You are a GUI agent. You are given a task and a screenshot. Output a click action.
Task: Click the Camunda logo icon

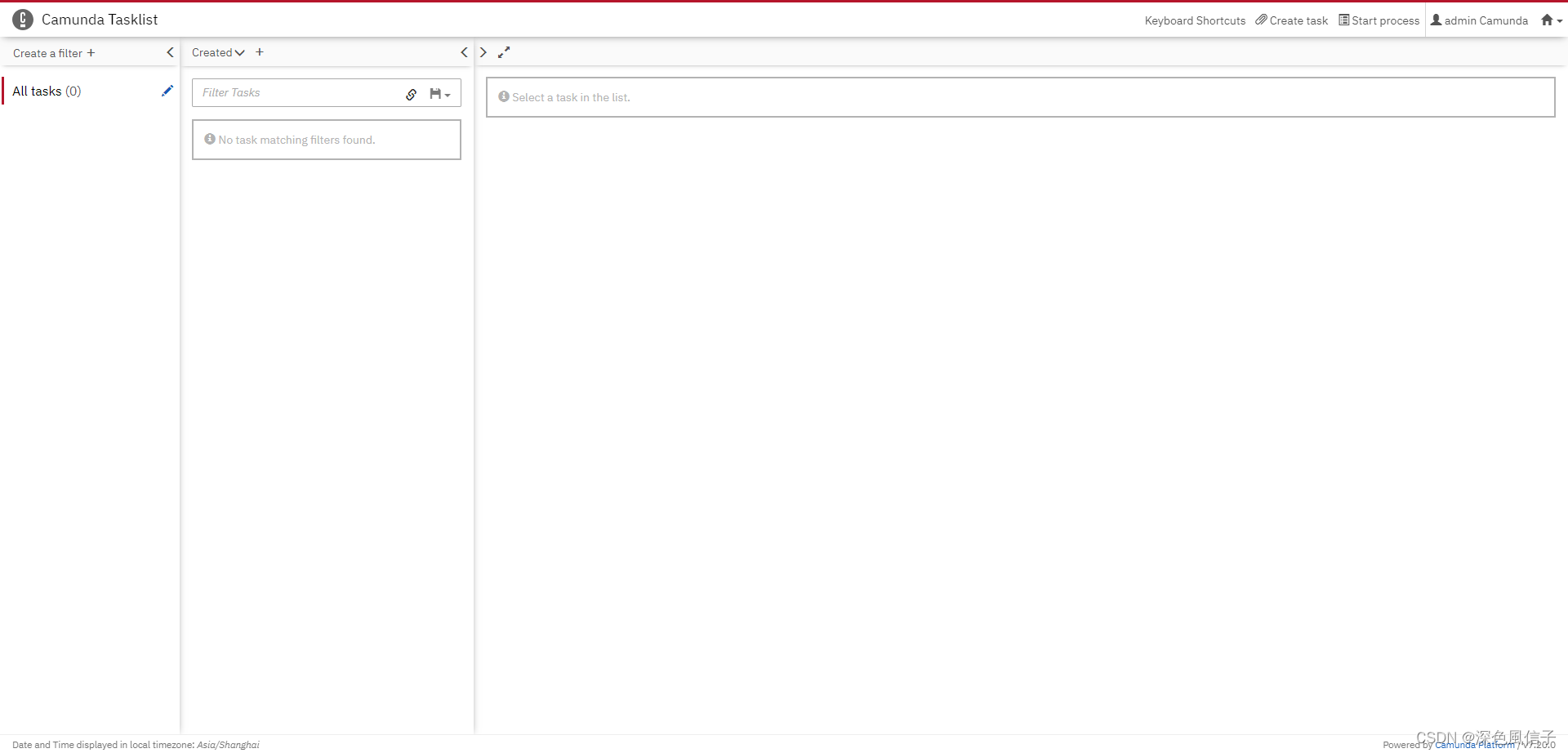pyautogui.click(x=23, y=20)
